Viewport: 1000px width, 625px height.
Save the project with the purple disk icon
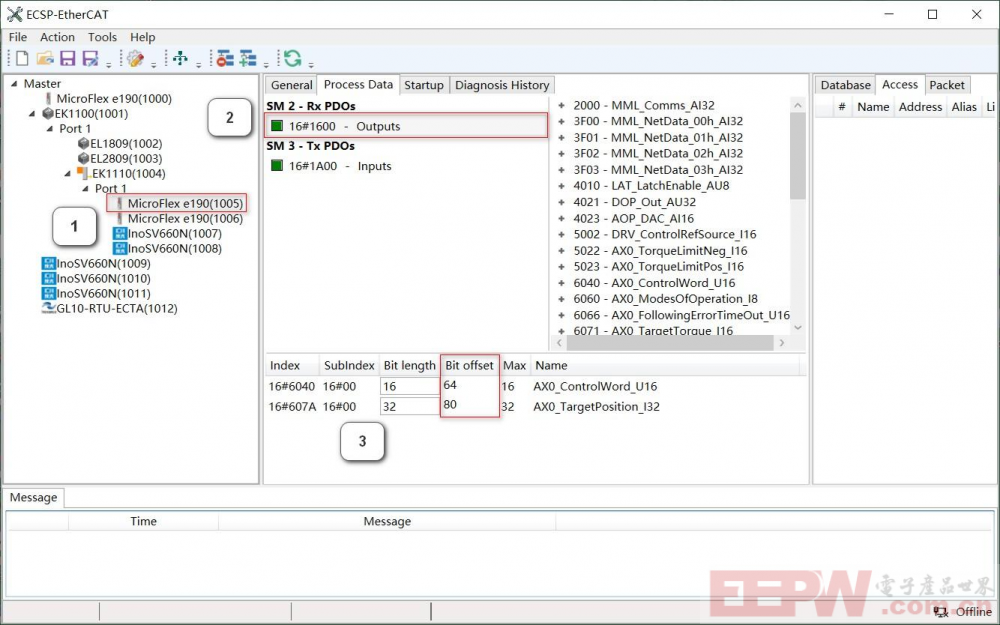pyautogui.click(x=68, y=59)
